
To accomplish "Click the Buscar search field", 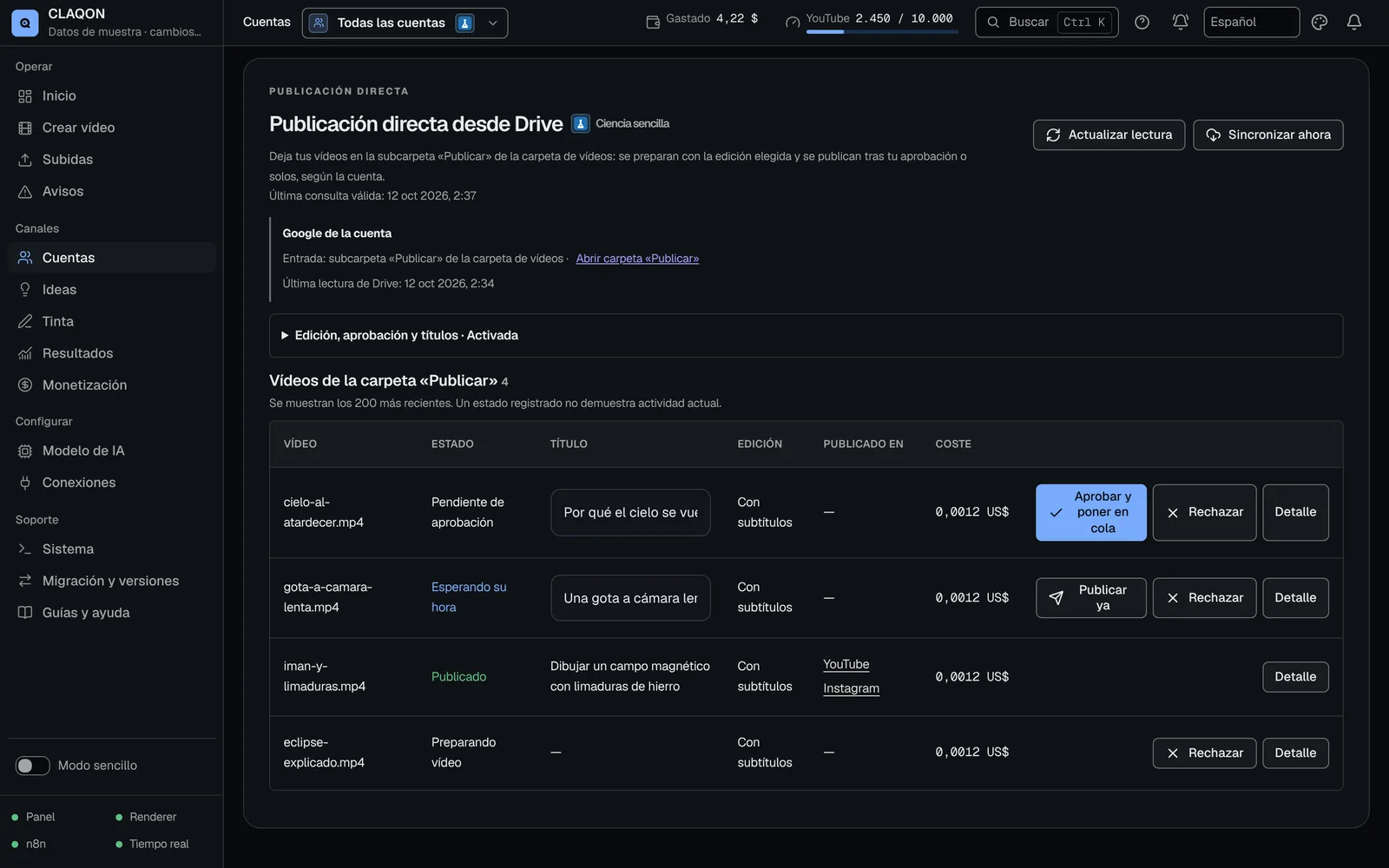I will coord(1046,23).
